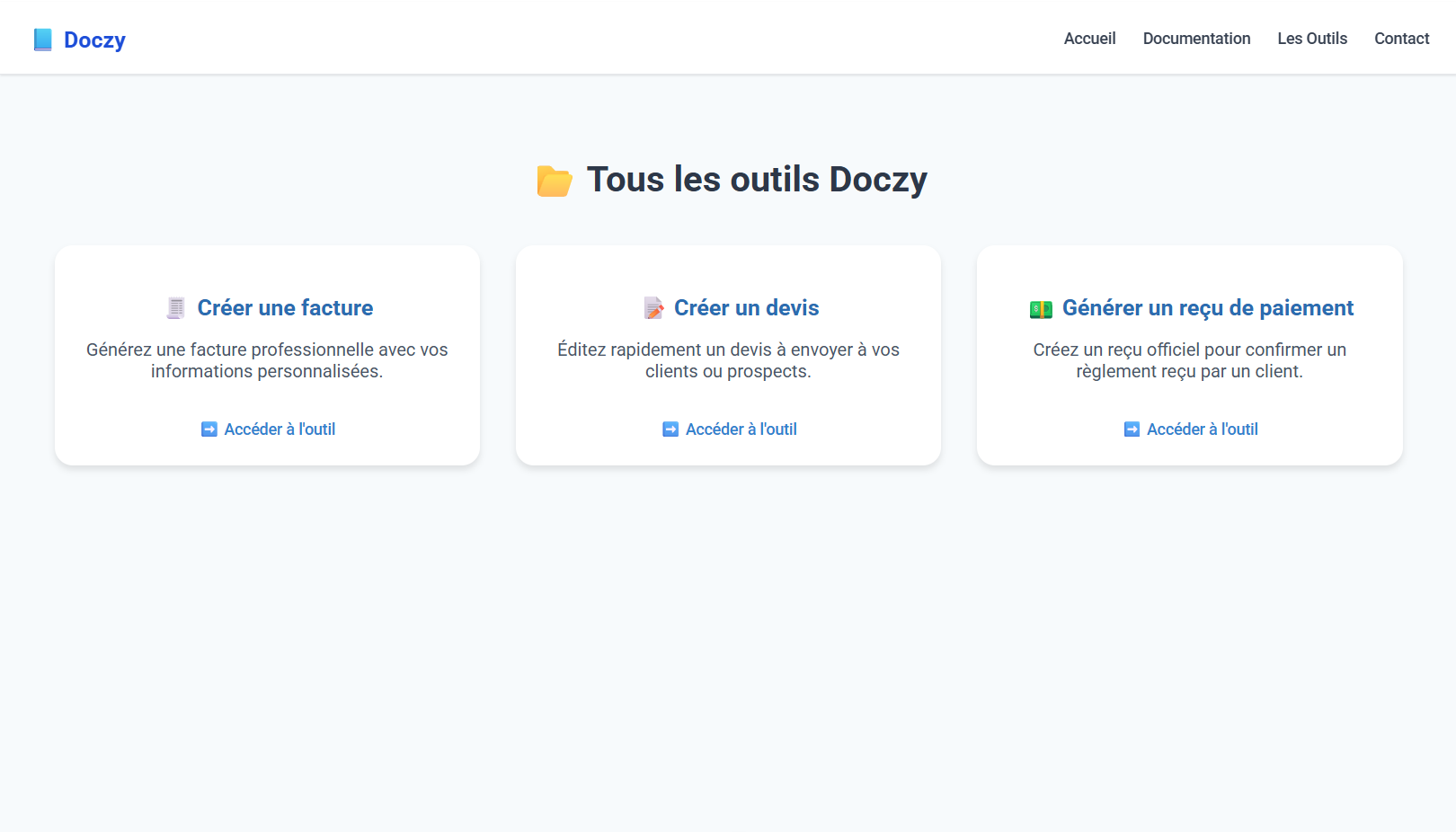The image size is (1456, 832).
Task: Open the Accueil menu item
Action: (1089, 39)
